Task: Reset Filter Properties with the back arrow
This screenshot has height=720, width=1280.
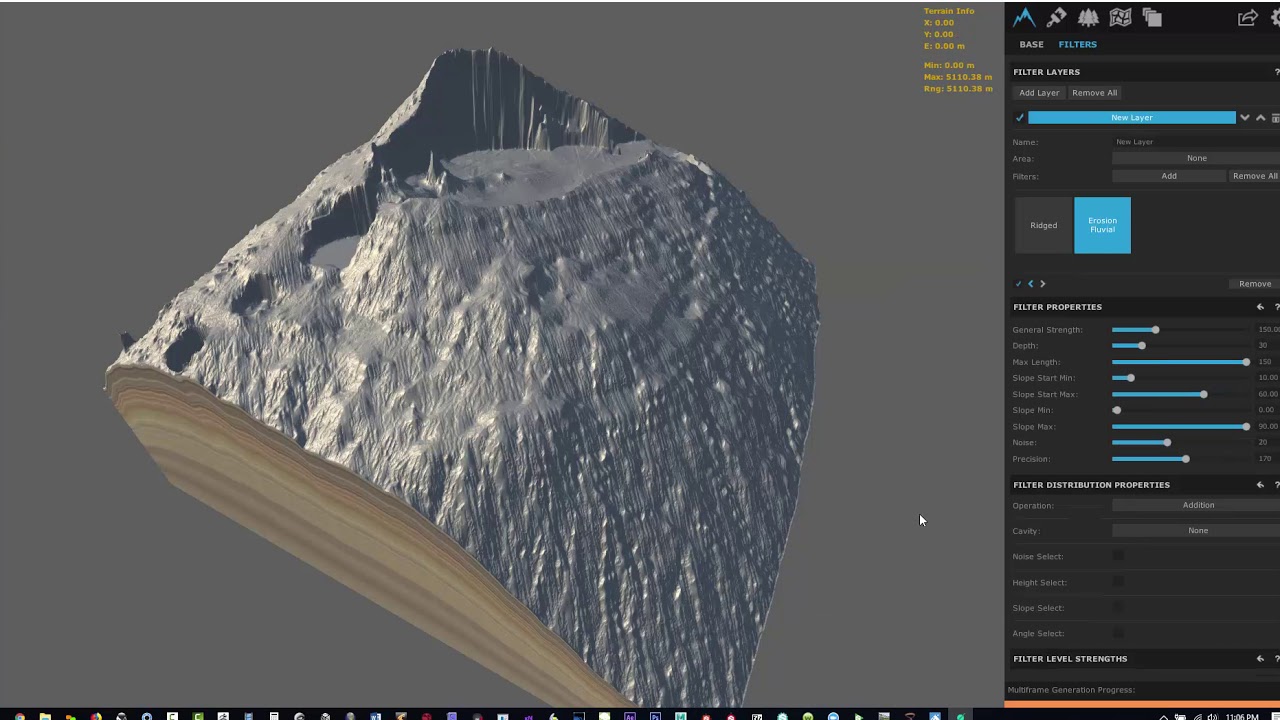Action: coord(1260,307)
